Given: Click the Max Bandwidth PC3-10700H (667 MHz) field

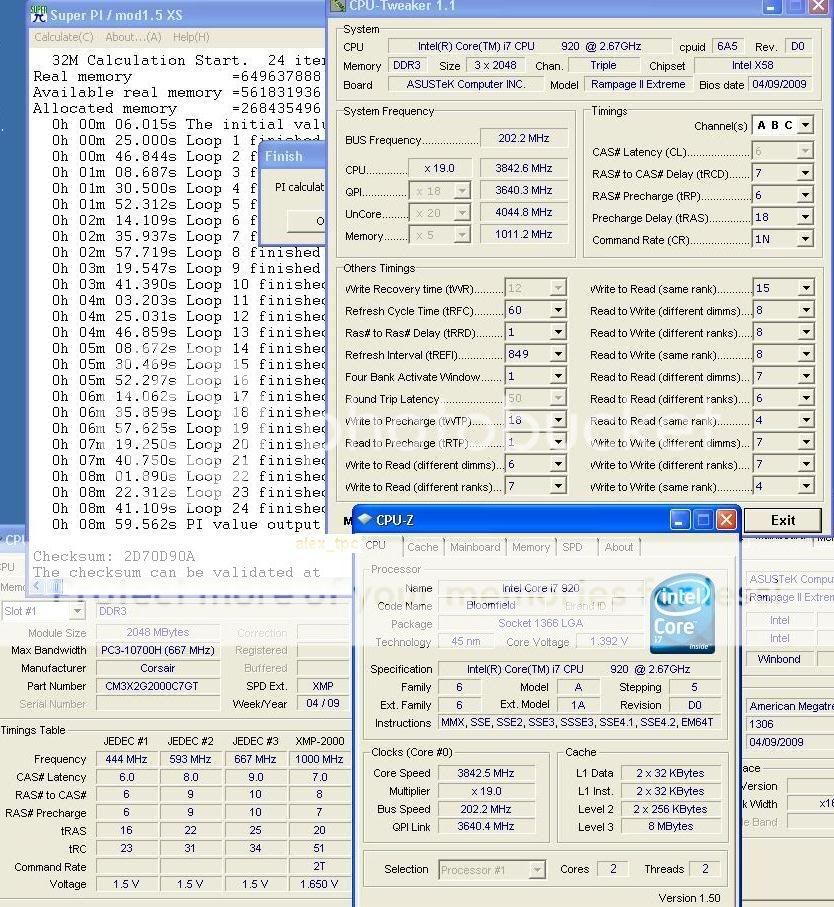Looking at the screenshot, I should coord(158,650).
